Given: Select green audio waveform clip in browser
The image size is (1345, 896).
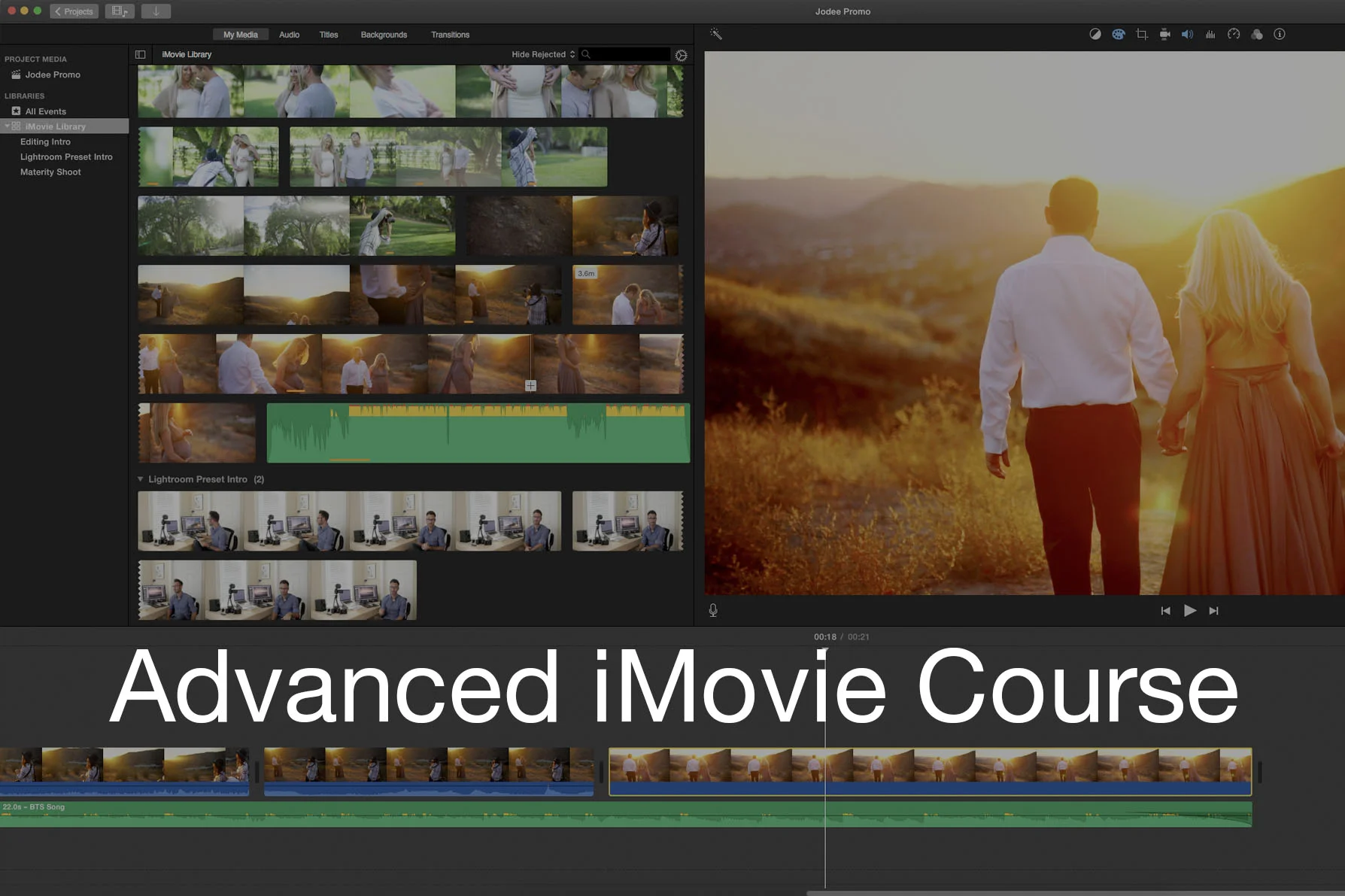Looking at the screenshot, I should [x=478, y=433].
